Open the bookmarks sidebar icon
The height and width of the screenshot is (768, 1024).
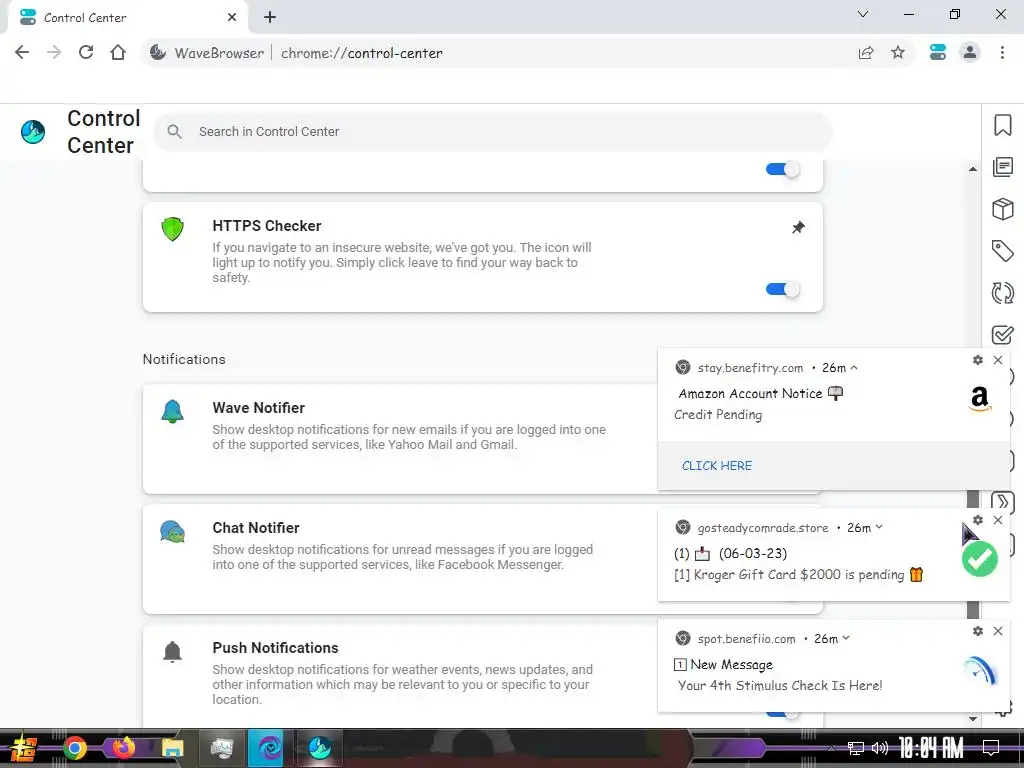1002,125
